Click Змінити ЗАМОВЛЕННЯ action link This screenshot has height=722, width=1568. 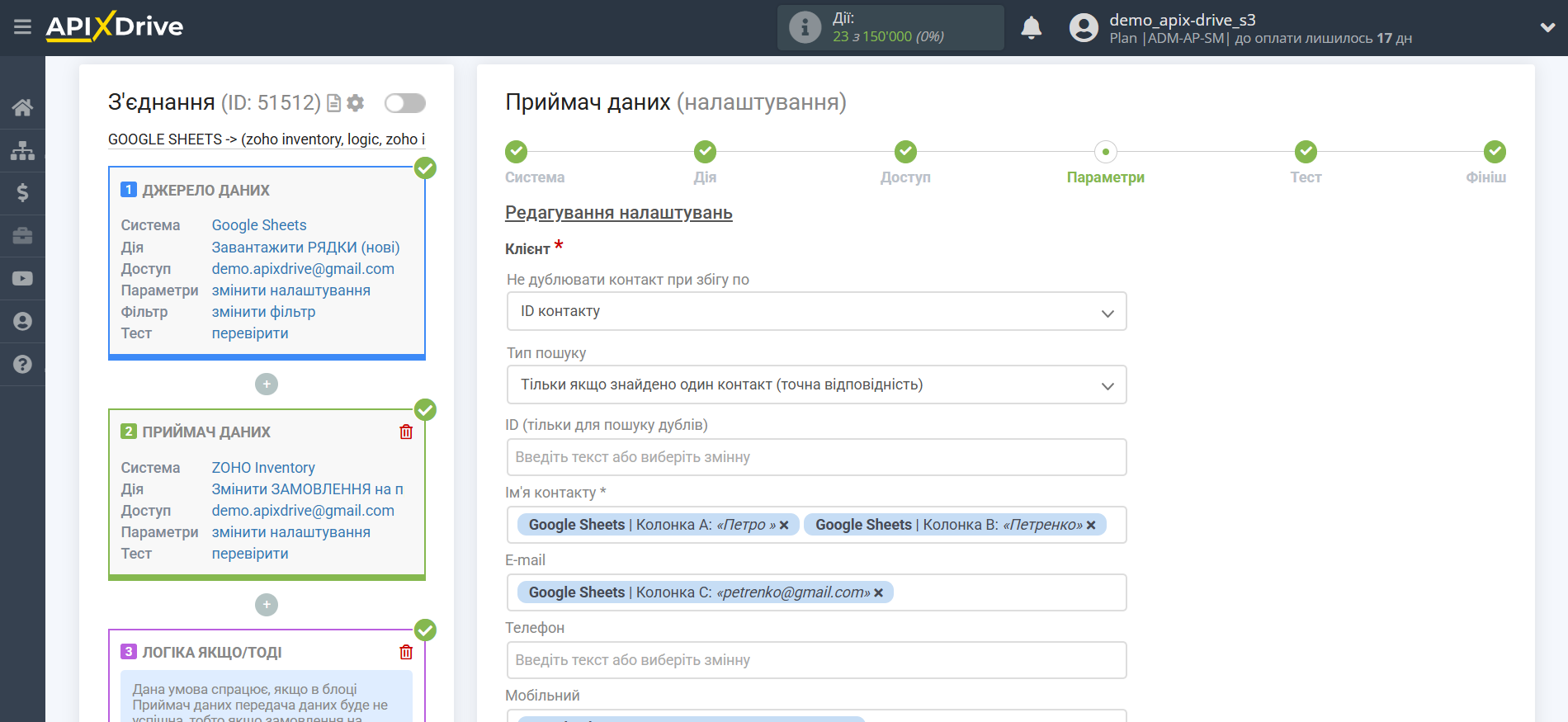point(308,489)
